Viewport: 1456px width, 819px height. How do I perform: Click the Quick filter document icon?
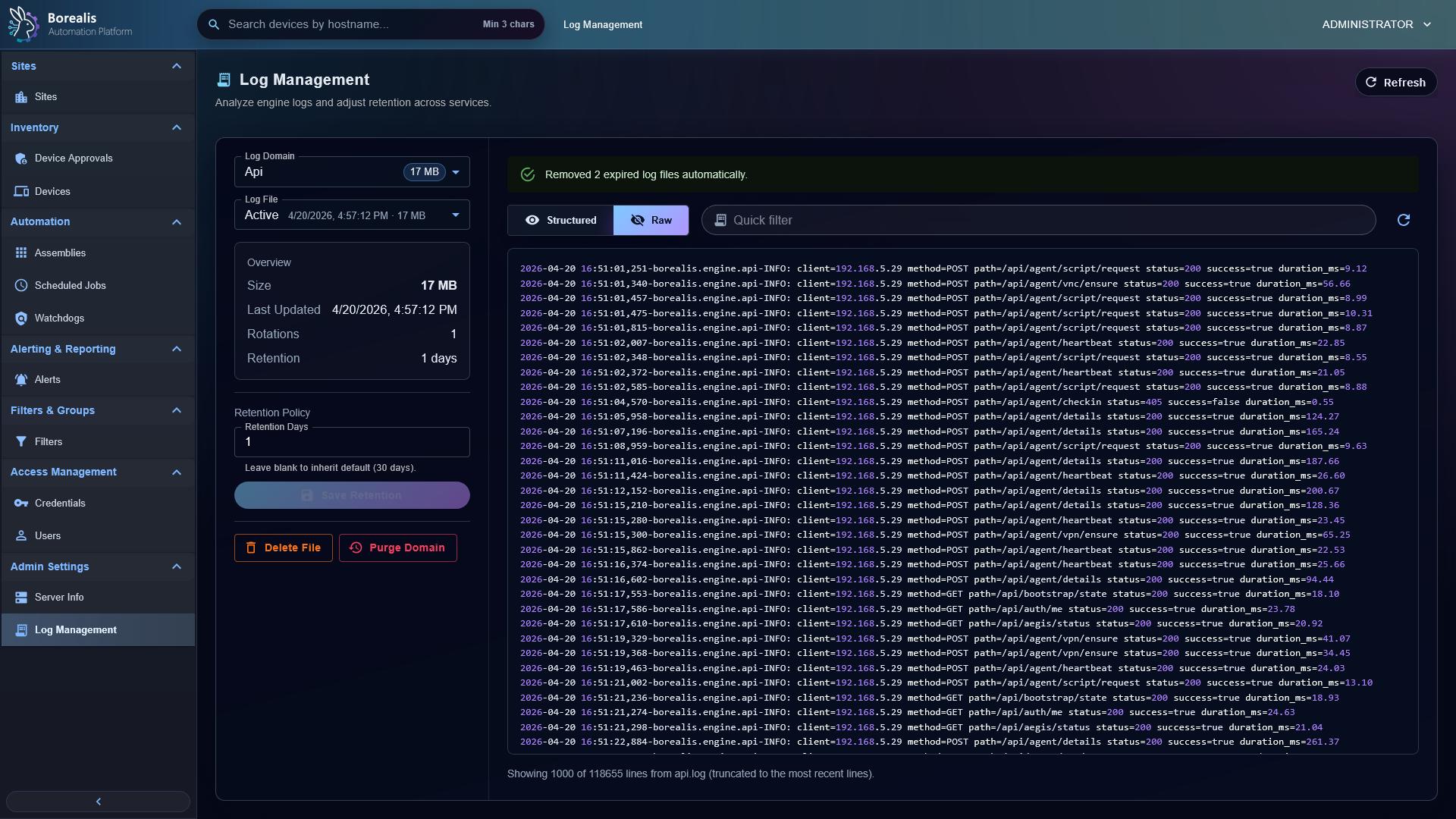[720, 220]
